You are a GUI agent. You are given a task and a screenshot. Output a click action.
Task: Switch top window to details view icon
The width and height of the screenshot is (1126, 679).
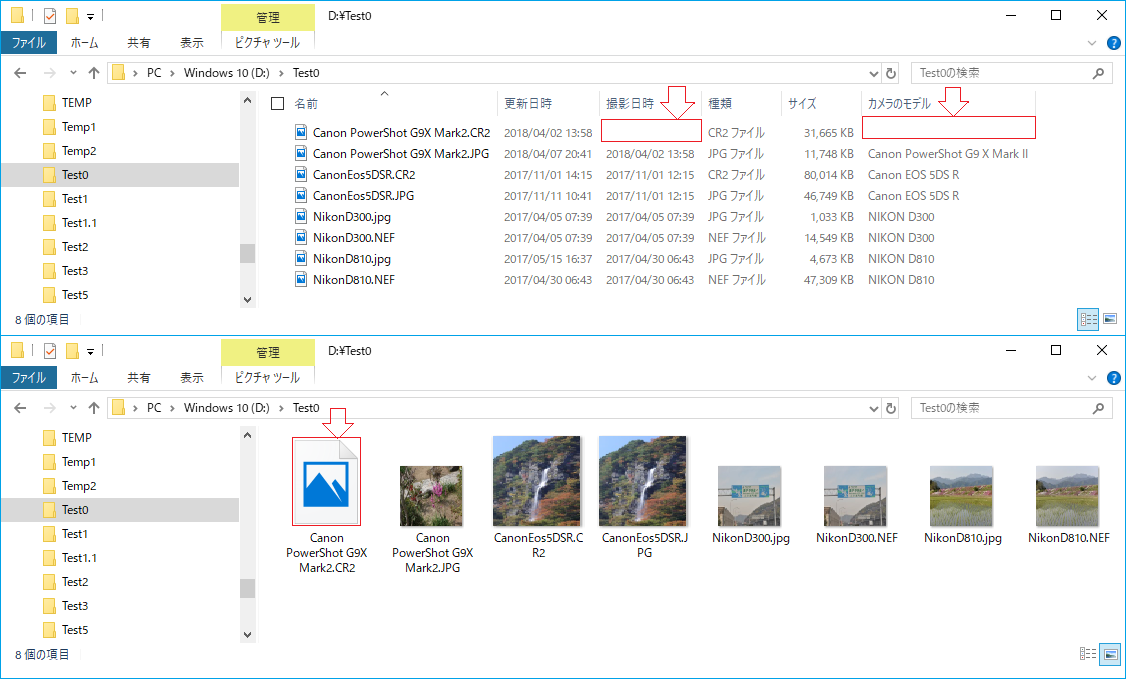pyautogui.click(x=1088, y=319)
